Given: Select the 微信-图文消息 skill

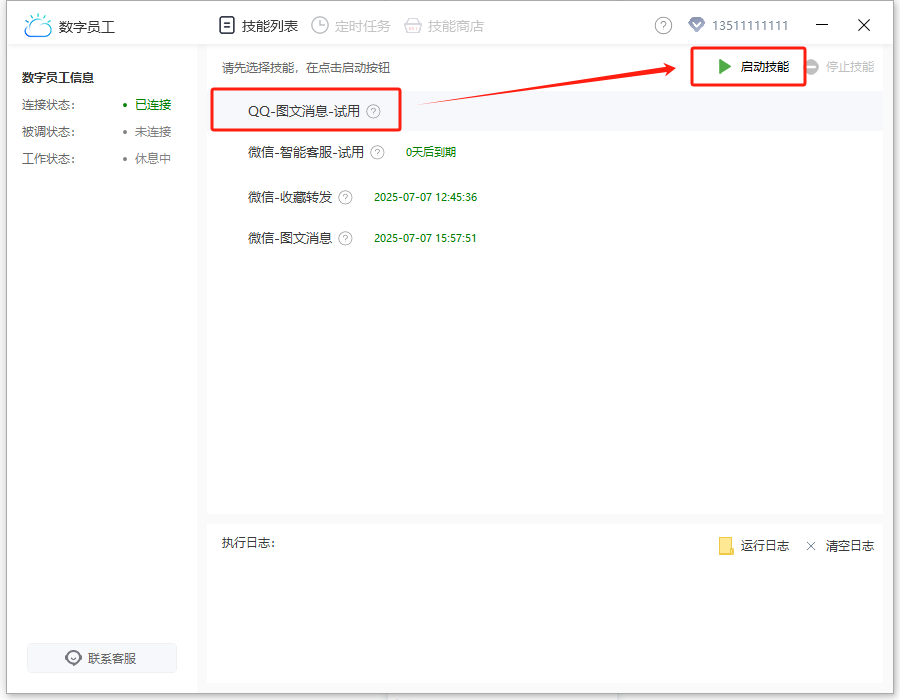Looking at the screenshot, I should (x=290, y=238).
